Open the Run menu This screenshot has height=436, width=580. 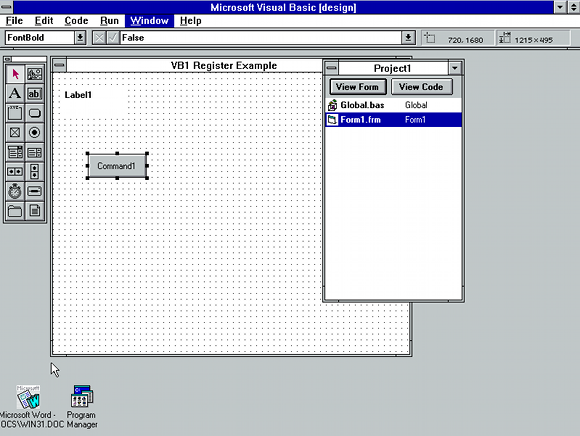point(109,21)
